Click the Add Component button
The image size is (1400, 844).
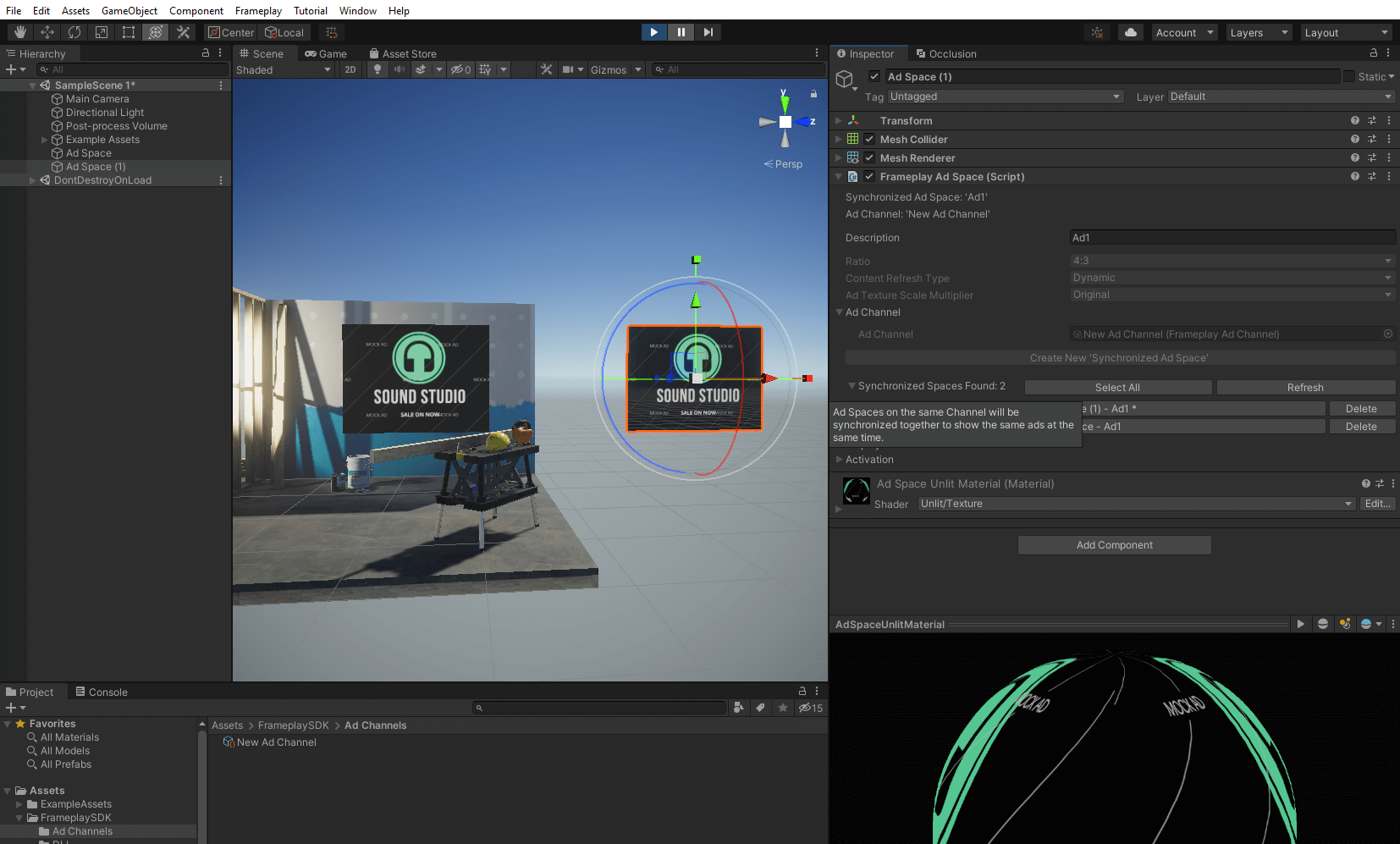coord(1114,545)
